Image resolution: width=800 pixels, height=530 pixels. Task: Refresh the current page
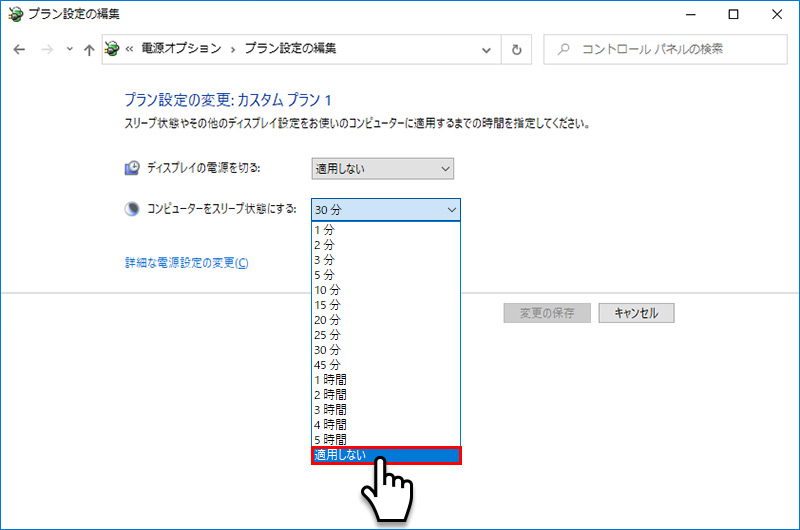pos(517,49)
